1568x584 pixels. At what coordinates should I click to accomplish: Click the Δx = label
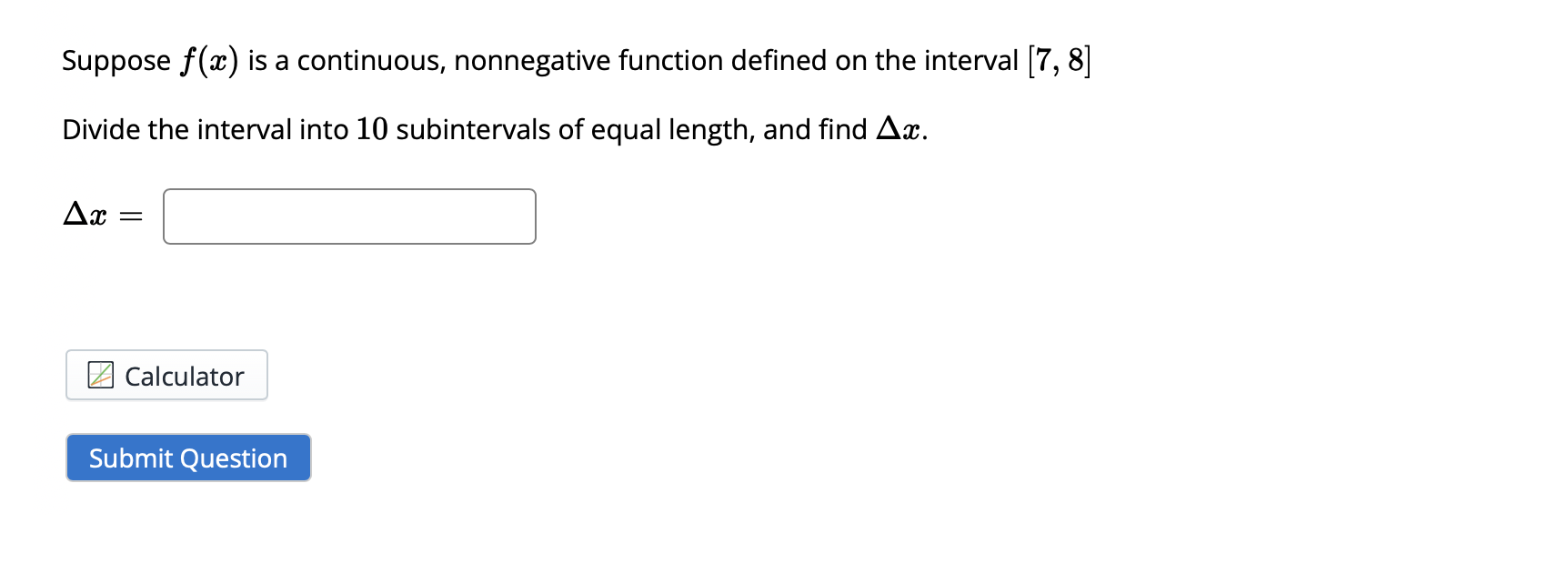(100, 216)
